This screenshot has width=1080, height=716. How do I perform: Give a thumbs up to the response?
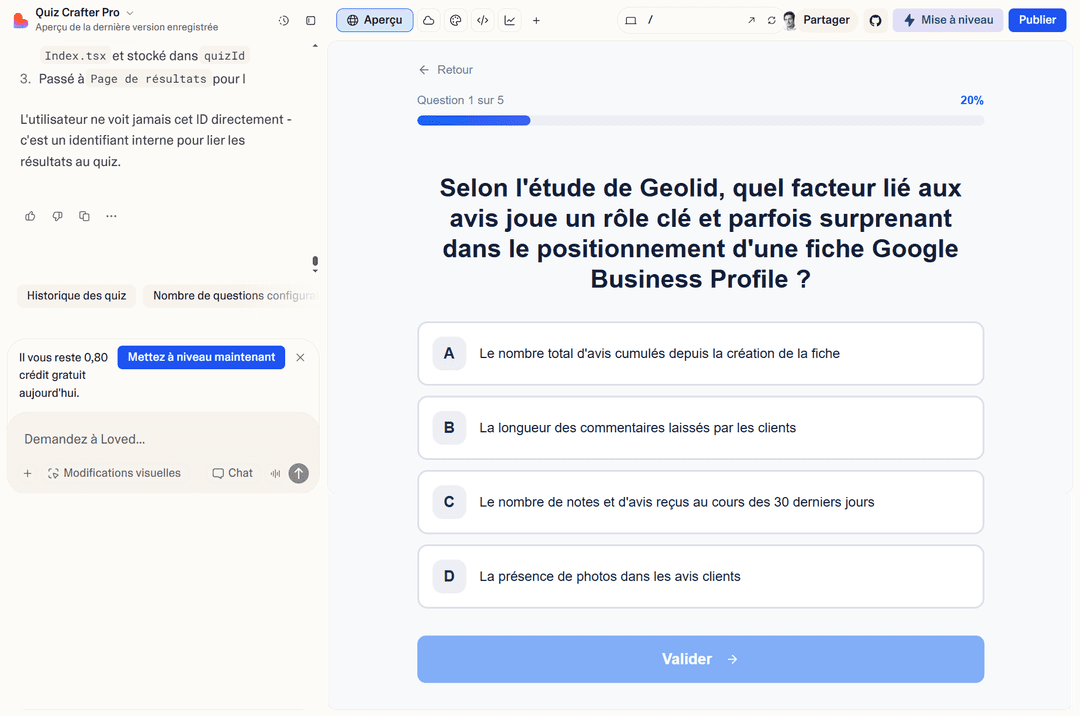tap(30, 216)
